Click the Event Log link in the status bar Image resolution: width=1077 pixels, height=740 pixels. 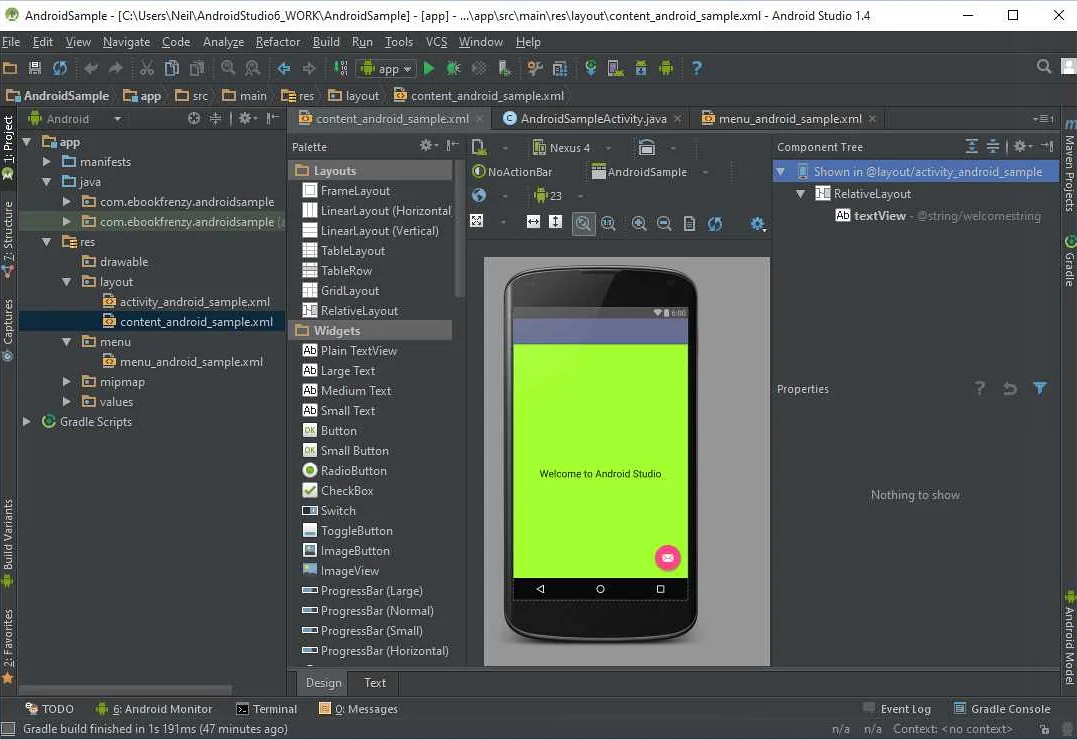point(905,708)
